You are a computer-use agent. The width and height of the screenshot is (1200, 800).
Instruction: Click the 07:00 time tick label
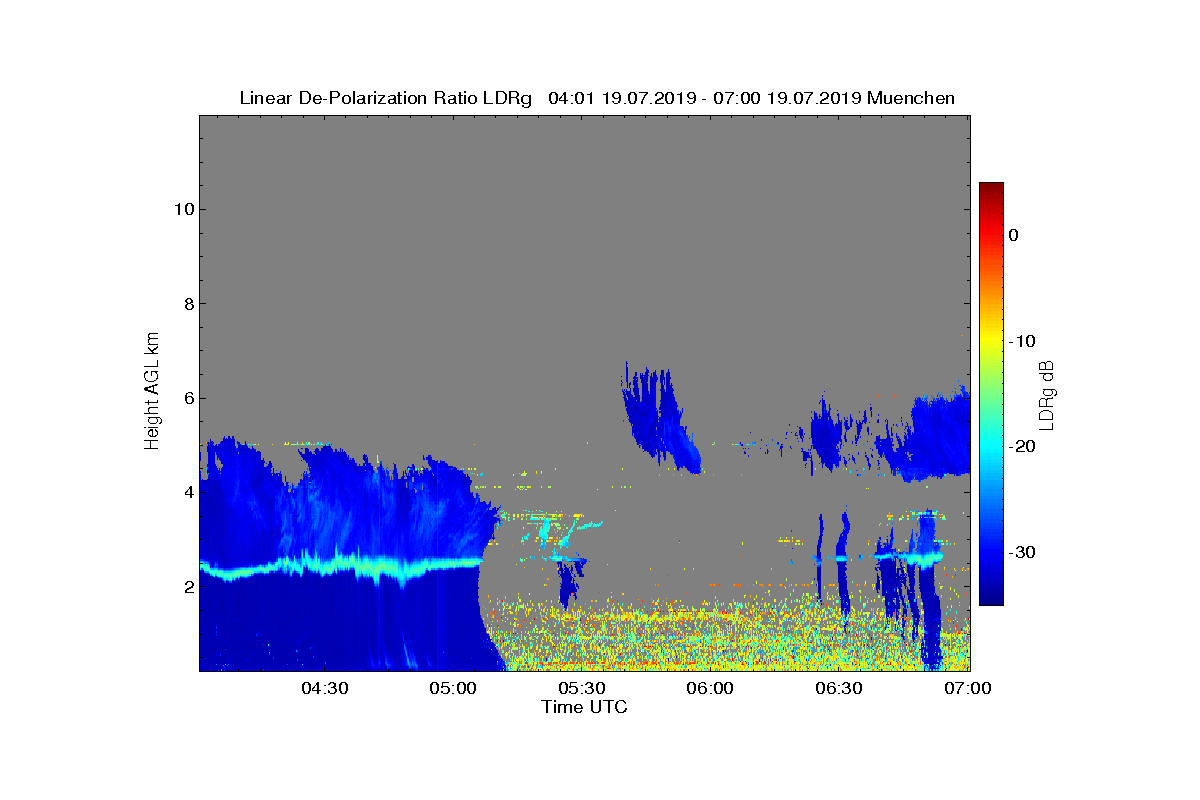968,689
